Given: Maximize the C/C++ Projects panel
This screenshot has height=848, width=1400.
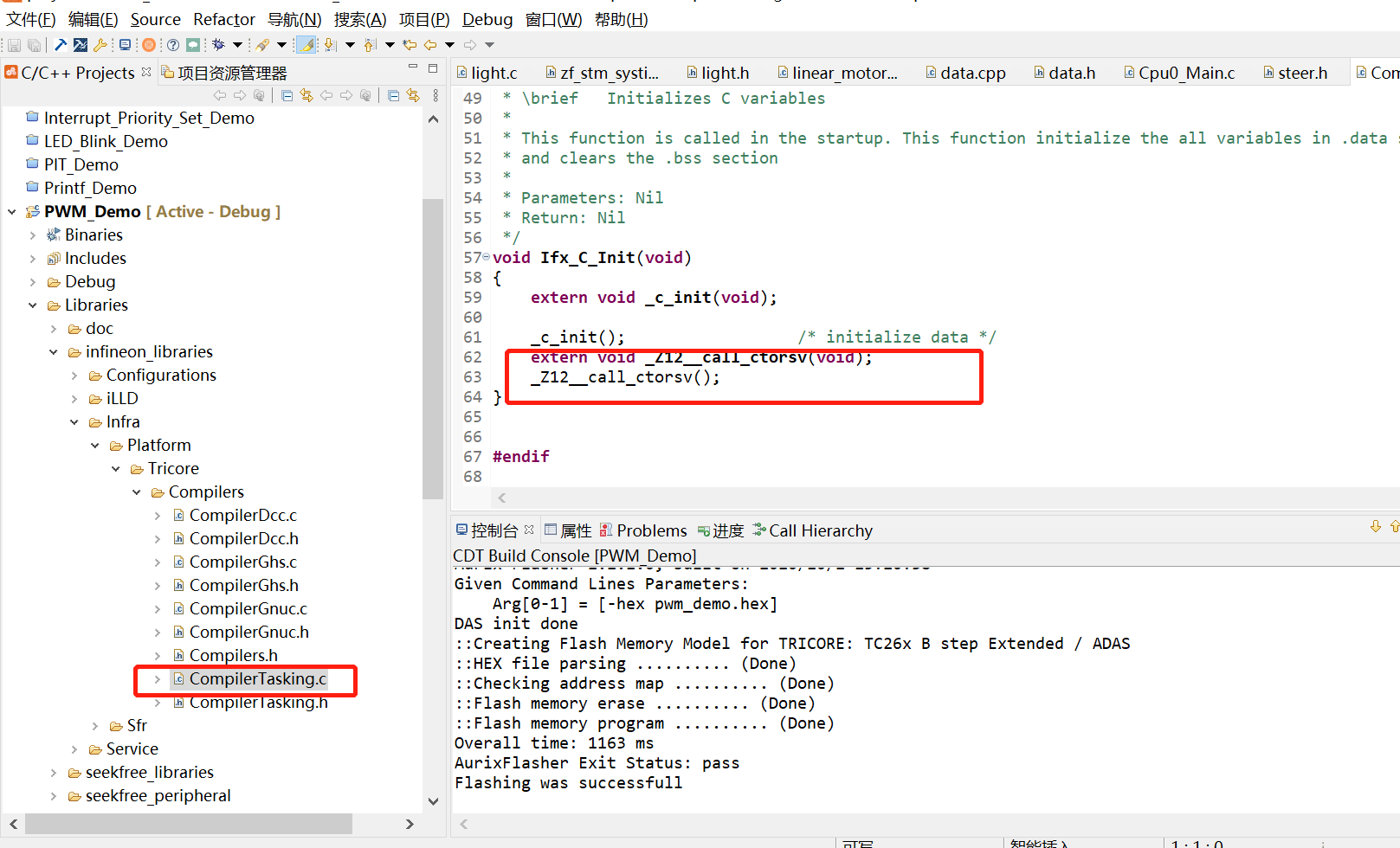Looking at the screenshot, I should 433,67.
